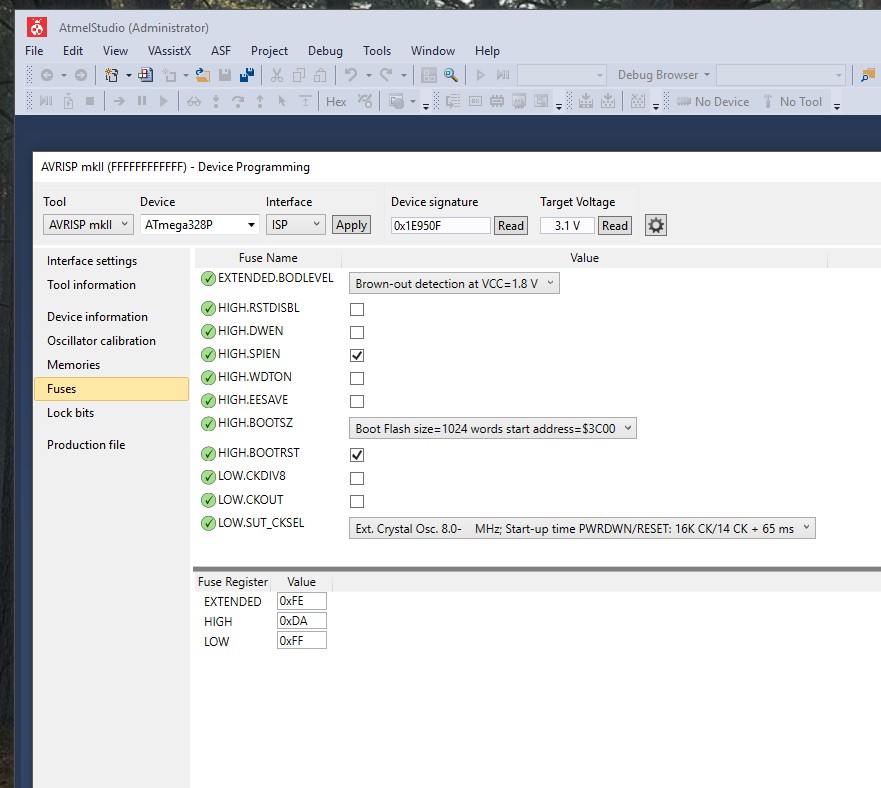Click the Step Into arrow icon
Viewport: 881px width, 788px height.
pyautogui.click(x=216, y=102)
